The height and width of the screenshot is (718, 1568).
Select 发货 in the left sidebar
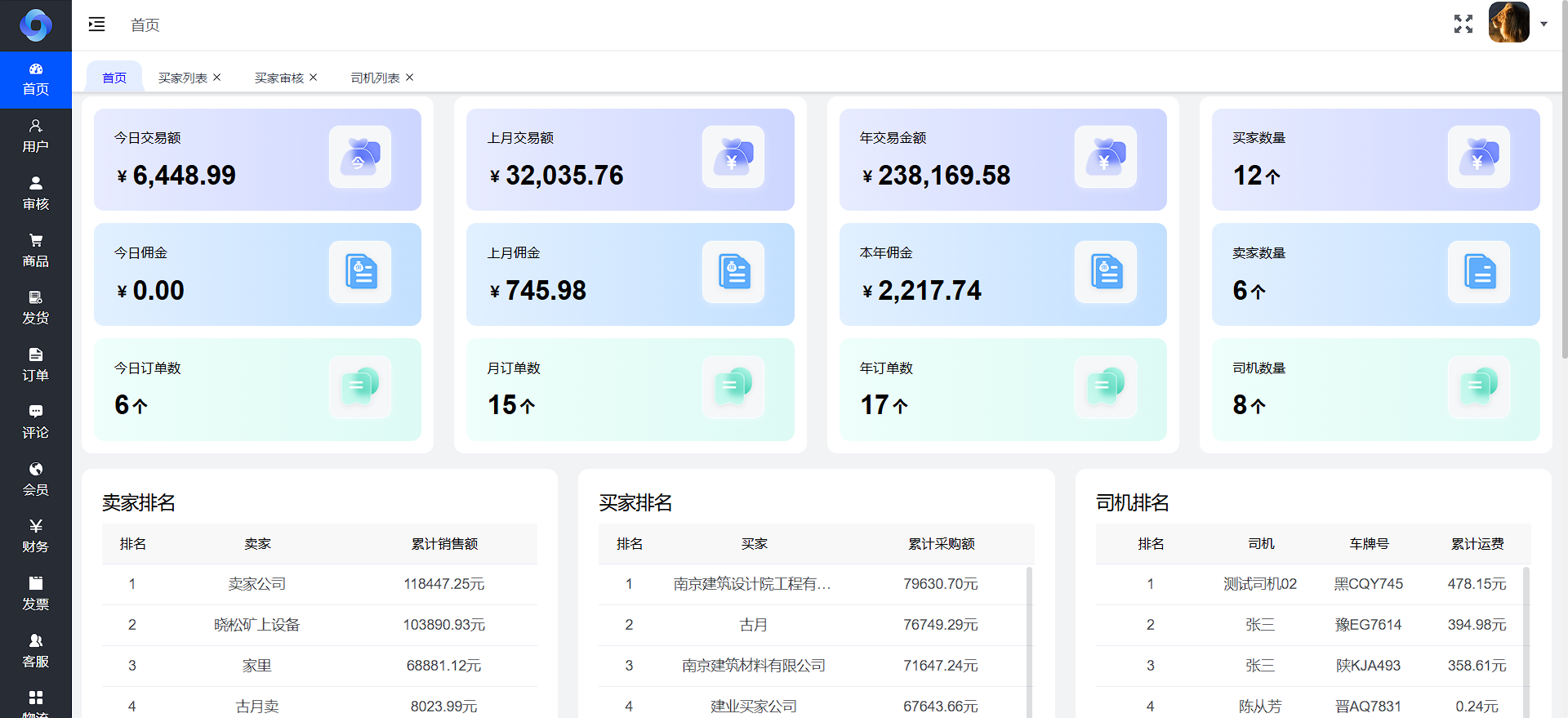click(x=35, y=308)
